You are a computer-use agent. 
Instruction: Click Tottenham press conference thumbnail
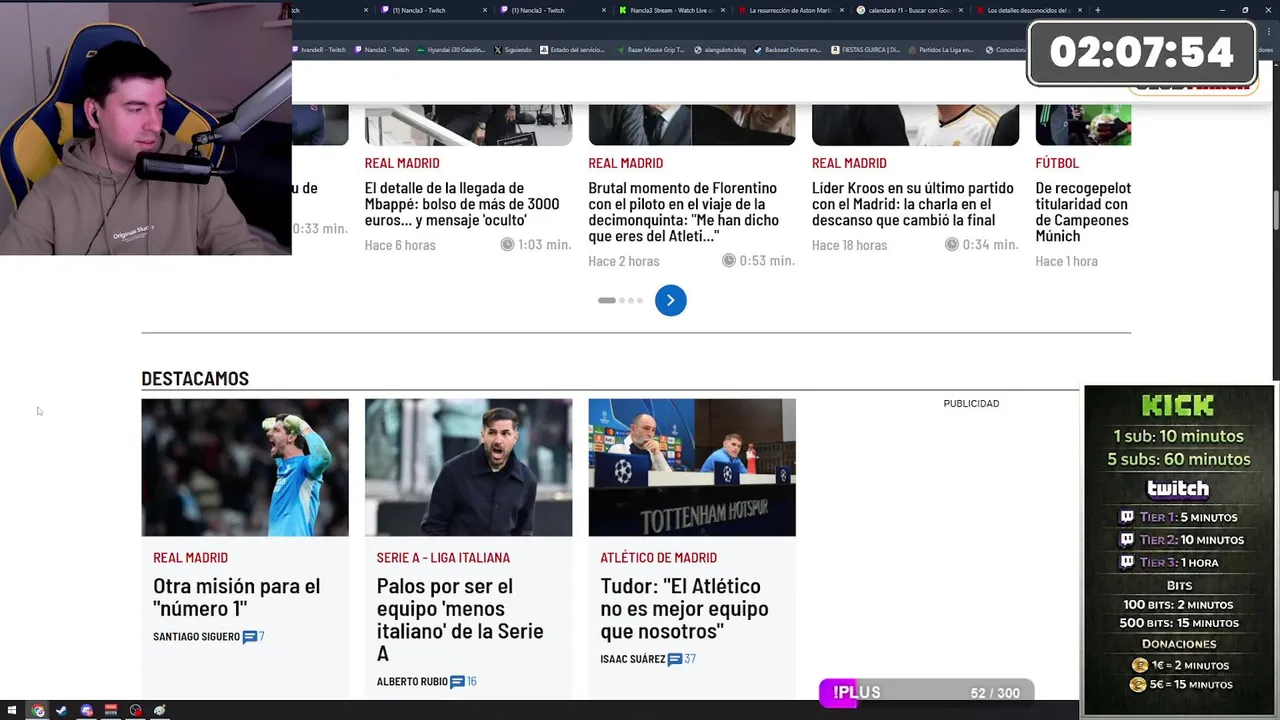pyautogui.click(x=692, y=467)
